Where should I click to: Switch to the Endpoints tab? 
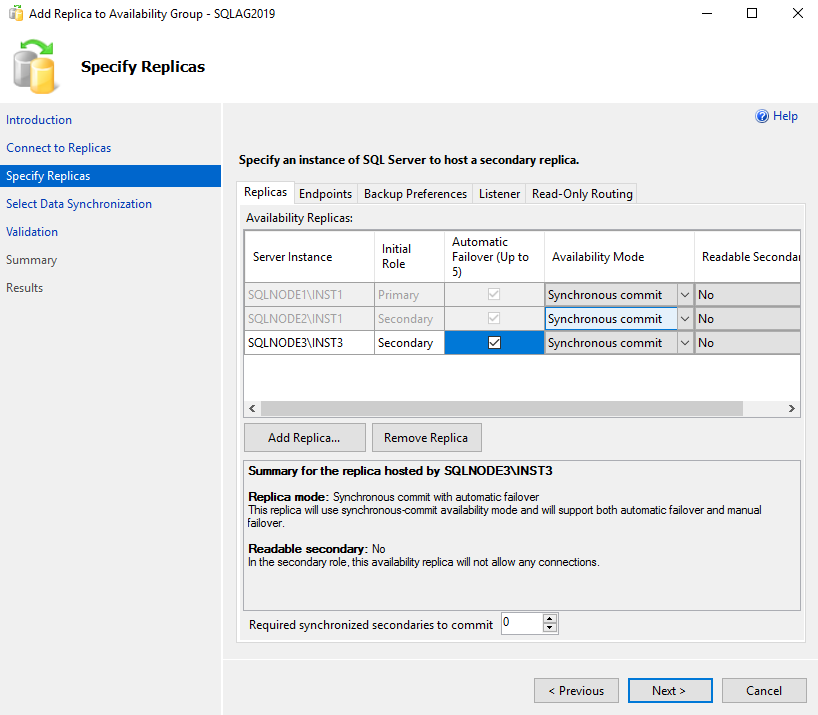(x=325, y=194)
